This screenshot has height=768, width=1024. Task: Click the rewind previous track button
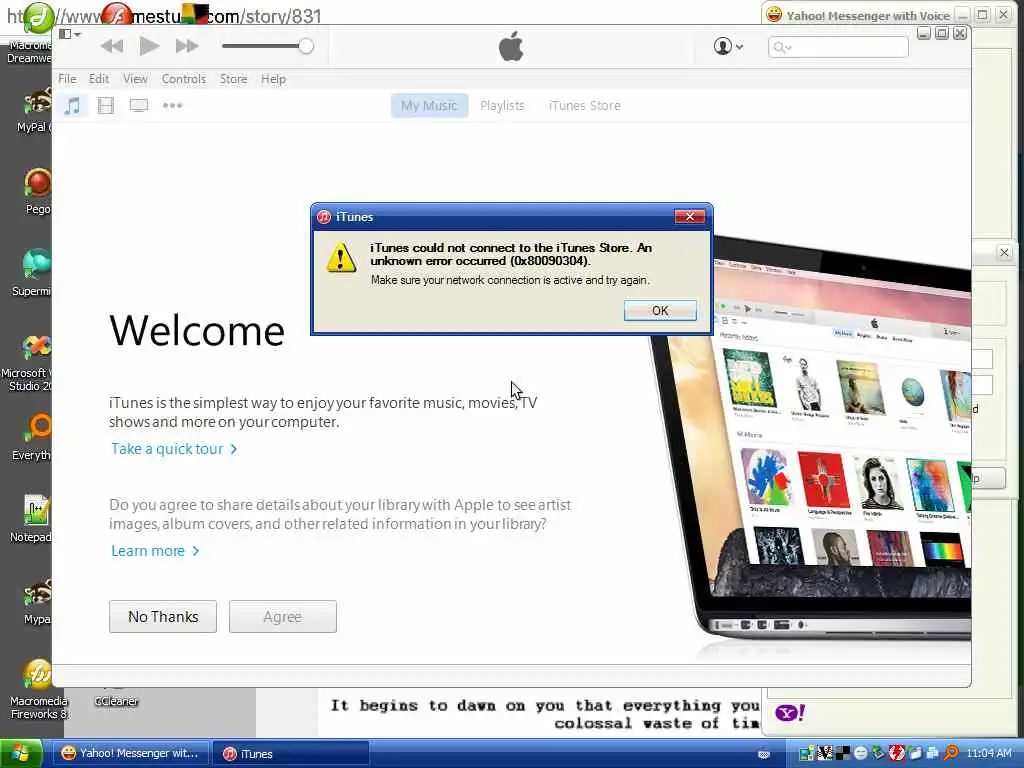[112, 46]
